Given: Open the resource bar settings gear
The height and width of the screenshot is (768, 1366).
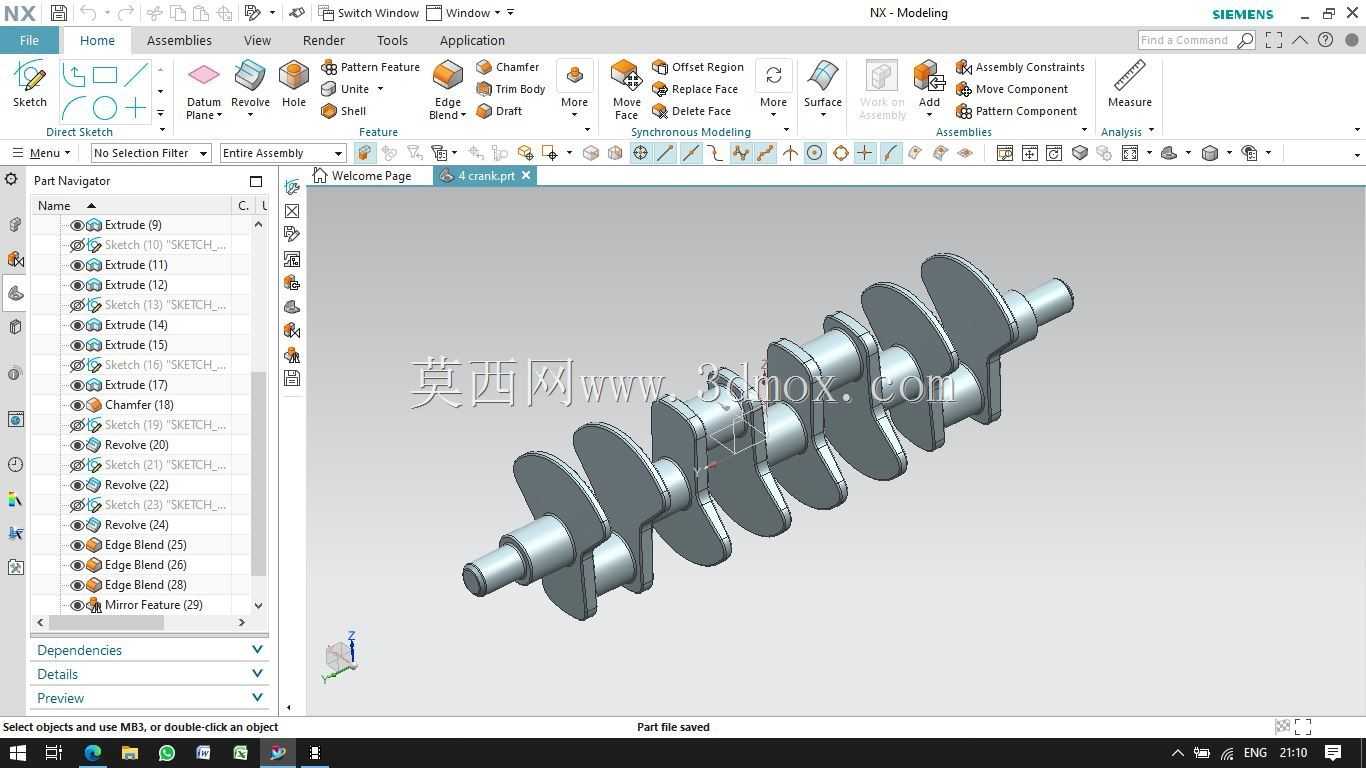Looking at the screenshot, I should point(11,179).
